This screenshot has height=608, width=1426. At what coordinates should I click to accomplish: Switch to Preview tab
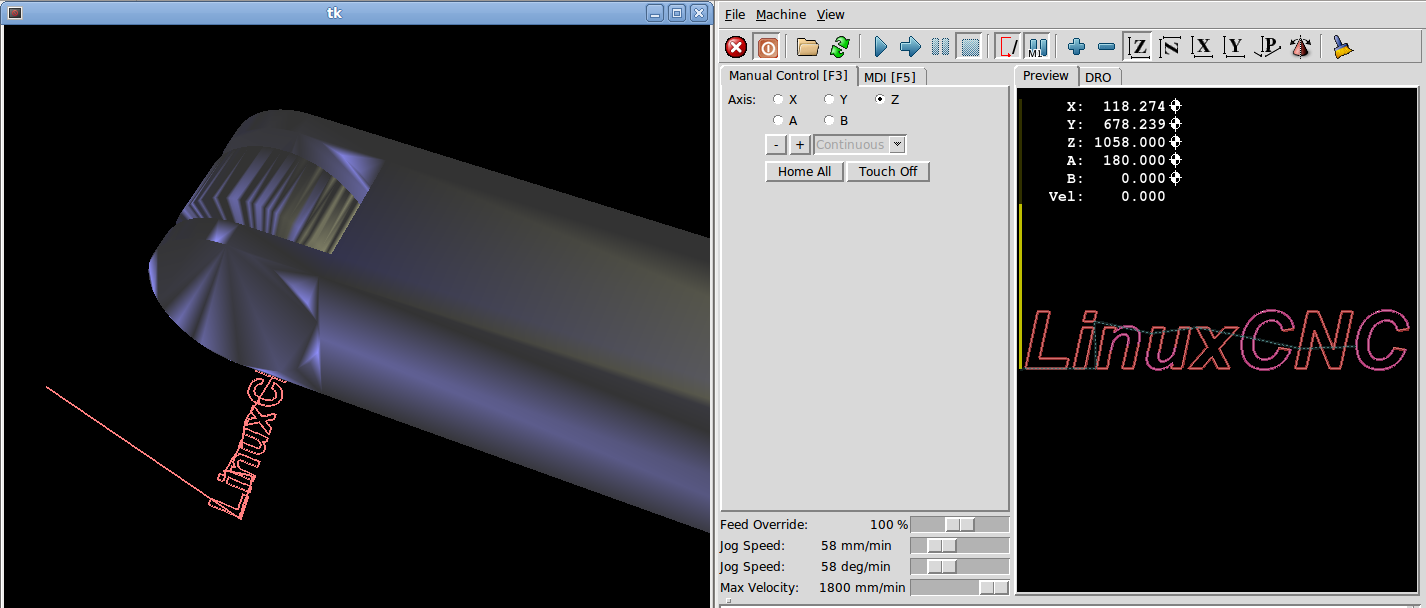click(1046, 76)
